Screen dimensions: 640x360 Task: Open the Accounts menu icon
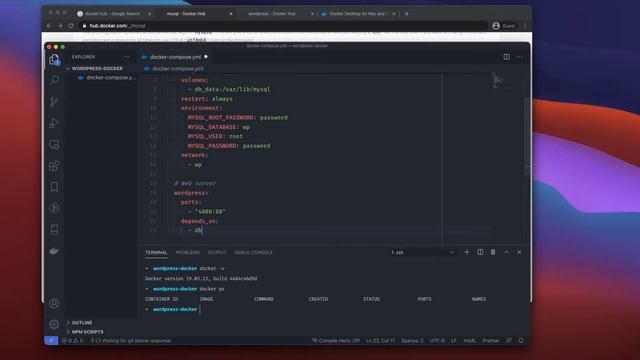[54, 303]
